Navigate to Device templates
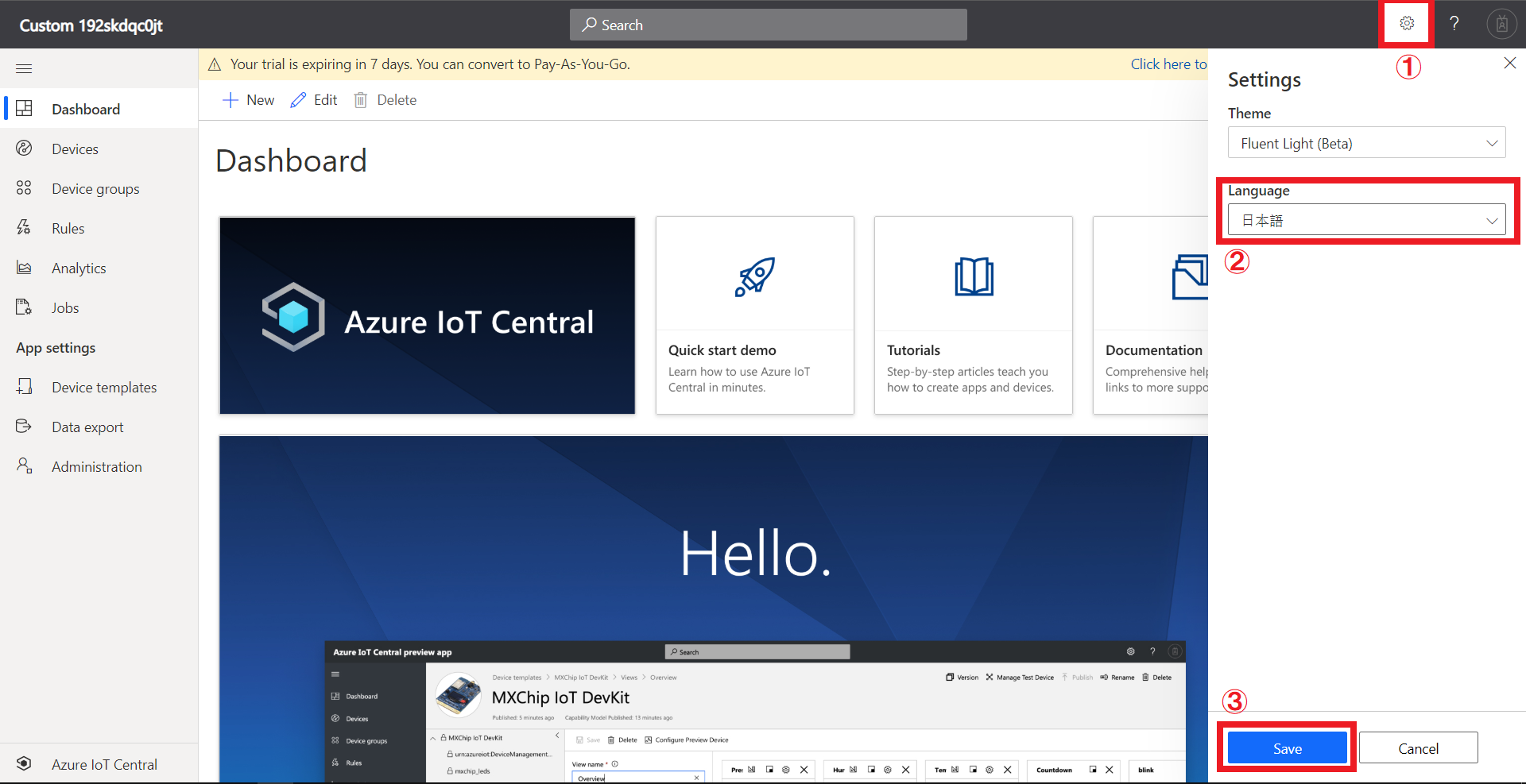 click(x=104, y=388)
